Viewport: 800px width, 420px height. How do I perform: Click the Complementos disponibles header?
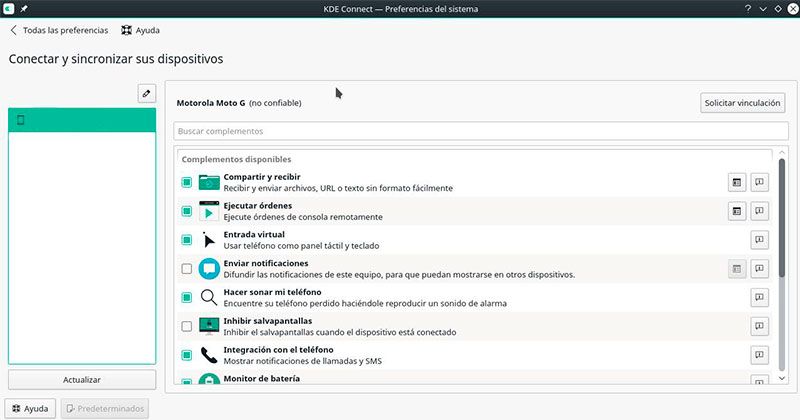[236, 159]
